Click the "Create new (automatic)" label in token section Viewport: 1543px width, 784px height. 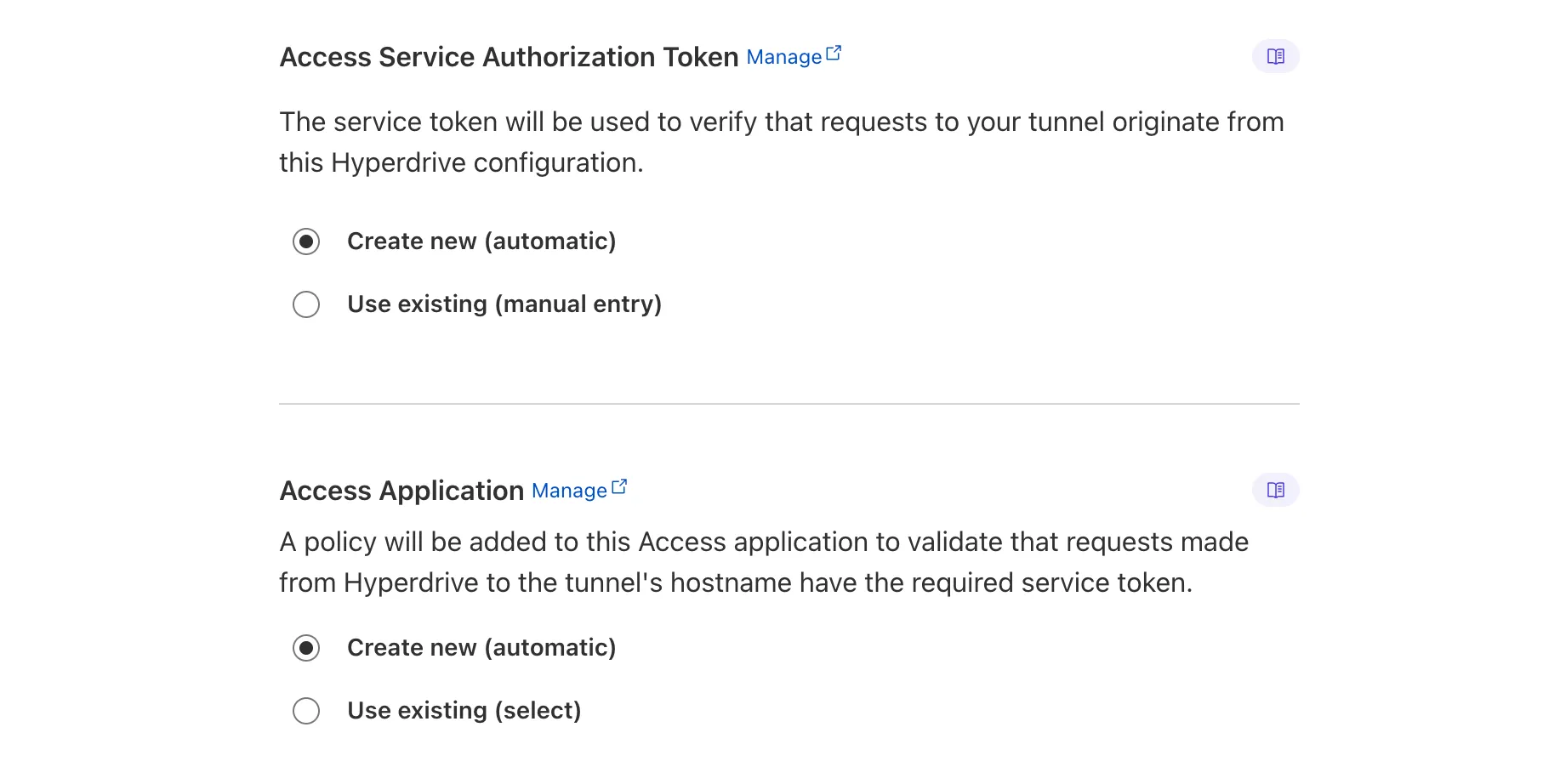pyautogui.click(x=481, y=241)
